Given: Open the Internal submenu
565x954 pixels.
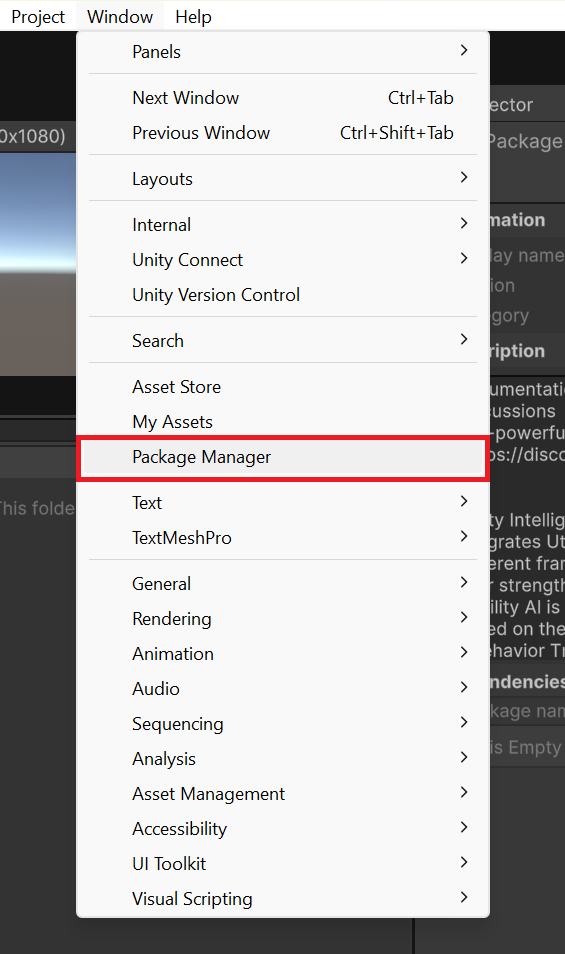Looking at the screenshot, I should click(283, 225).
